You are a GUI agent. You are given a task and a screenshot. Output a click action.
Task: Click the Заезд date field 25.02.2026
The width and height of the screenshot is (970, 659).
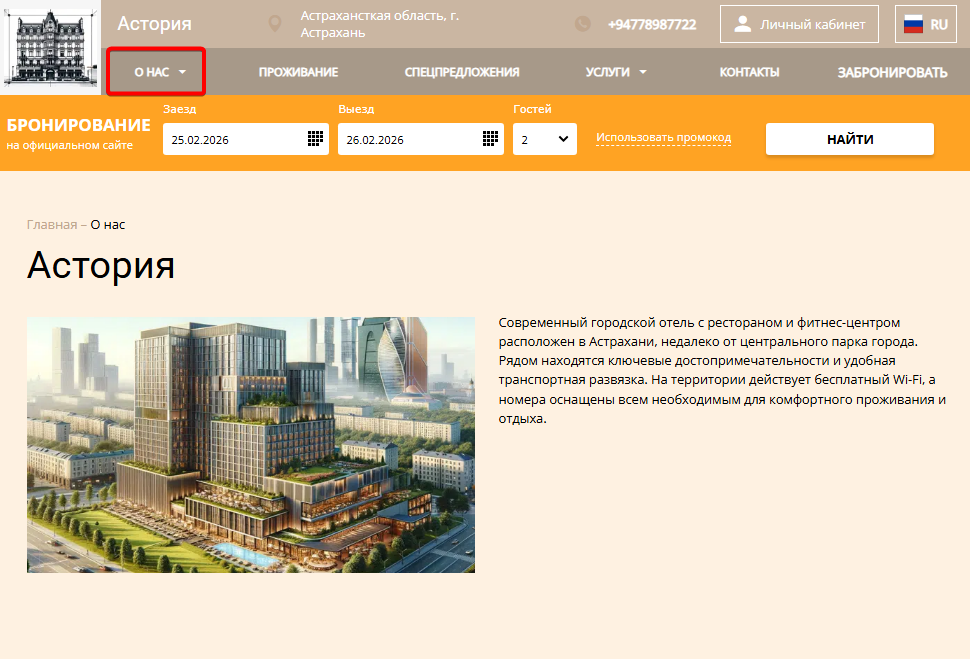[x=246, y=139]
